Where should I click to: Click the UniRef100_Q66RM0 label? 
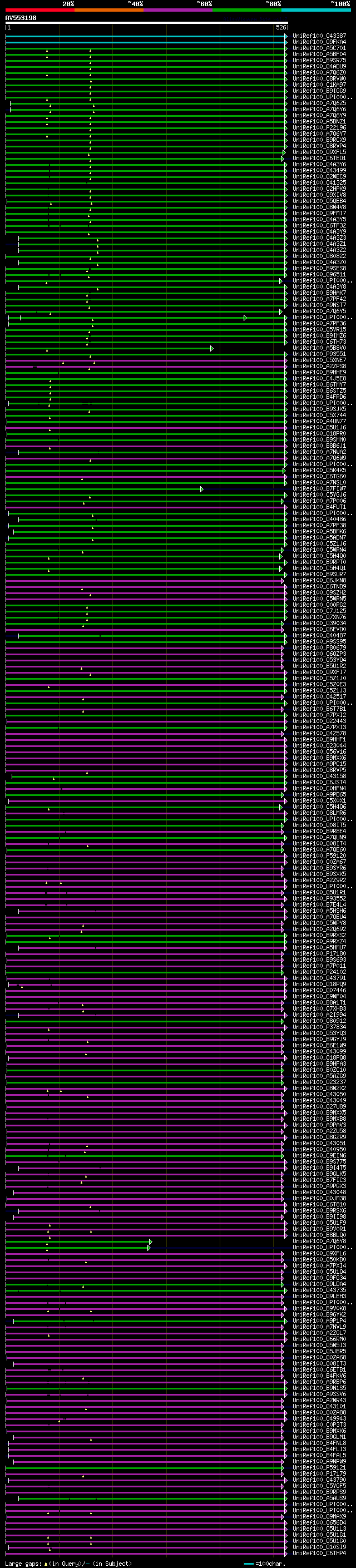(x=319, y=1338)
